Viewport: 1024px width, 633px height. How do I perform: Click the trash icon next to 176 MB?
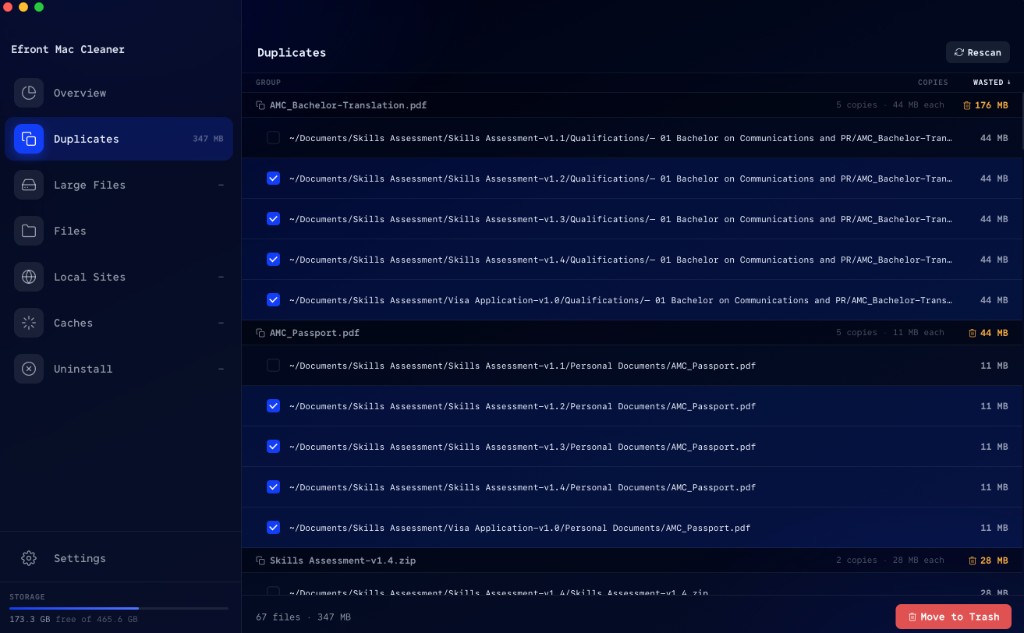(x=967, y=105)
